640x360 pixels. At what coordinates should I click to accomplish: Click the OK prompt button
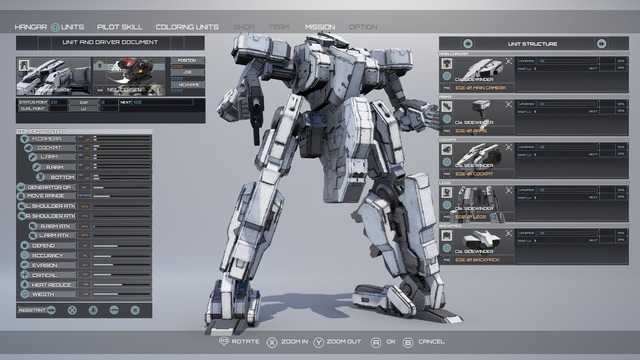click(383, 342)
